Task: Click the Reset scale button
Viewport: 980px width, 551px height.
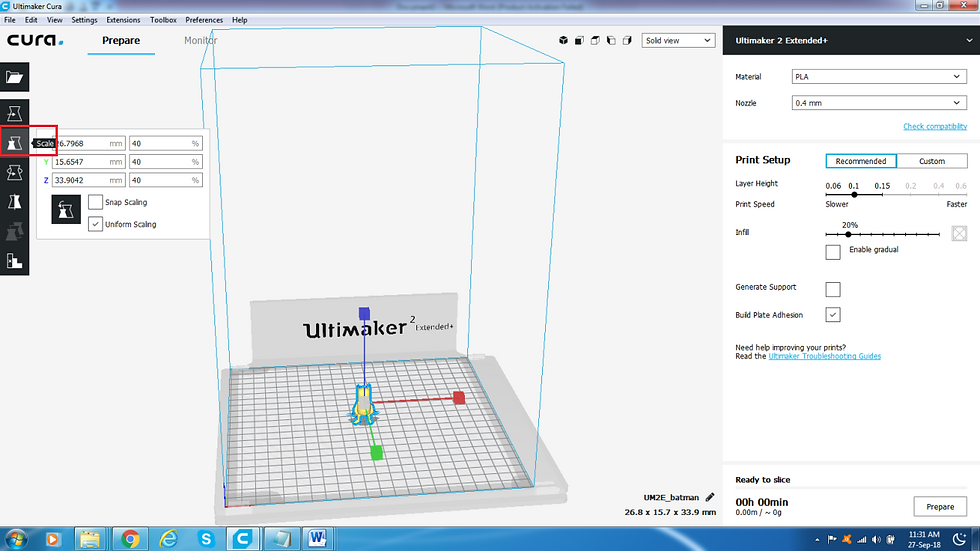Action: [x=66, y=209]
